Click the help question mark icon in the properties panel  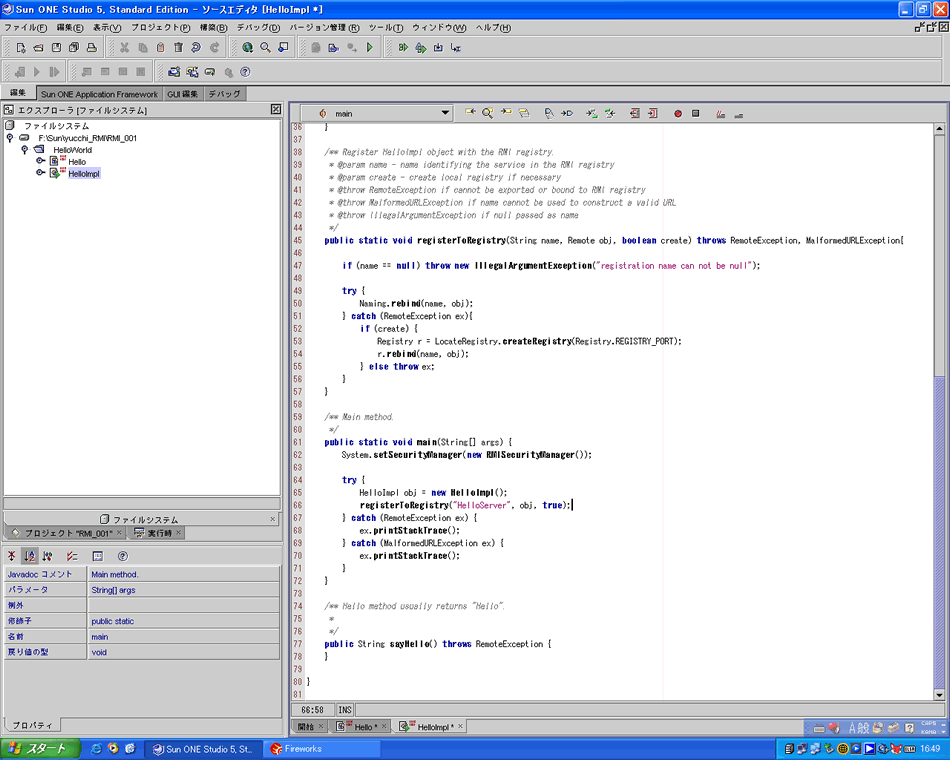[123, 556]
